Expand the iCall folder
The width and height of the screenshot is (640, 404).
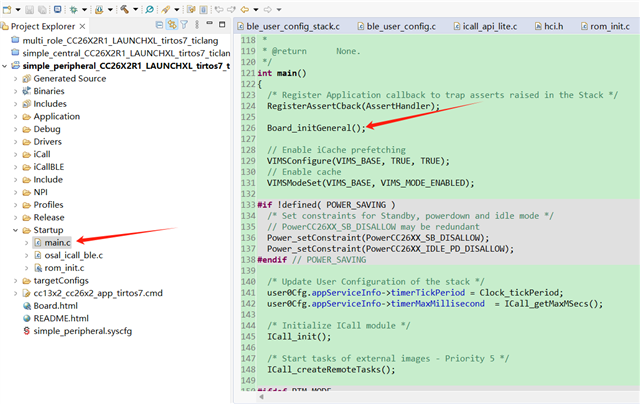click(x=16, y=155)
